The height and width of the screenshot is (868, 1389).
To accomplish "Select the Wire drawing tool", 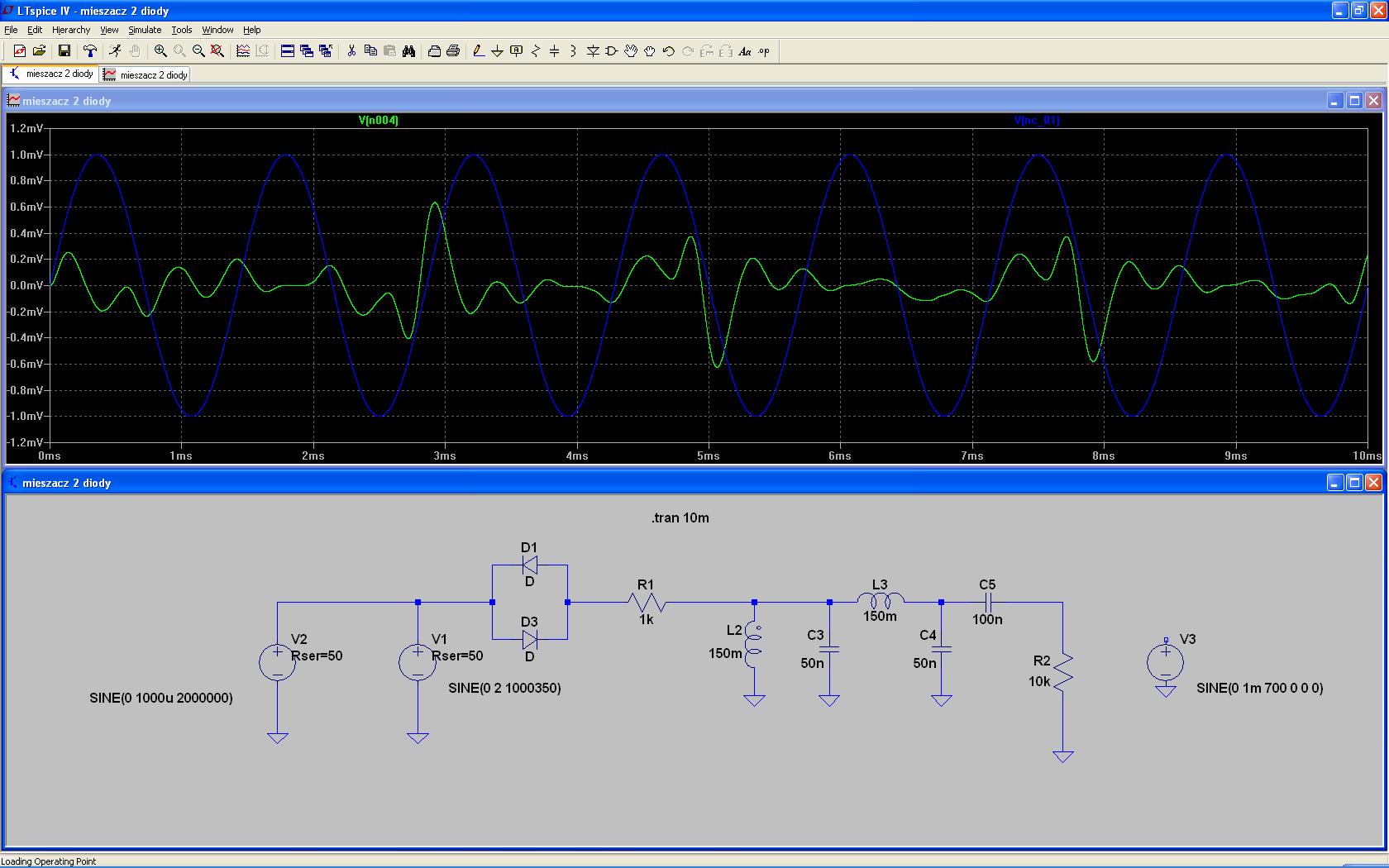I will [478, 51].
